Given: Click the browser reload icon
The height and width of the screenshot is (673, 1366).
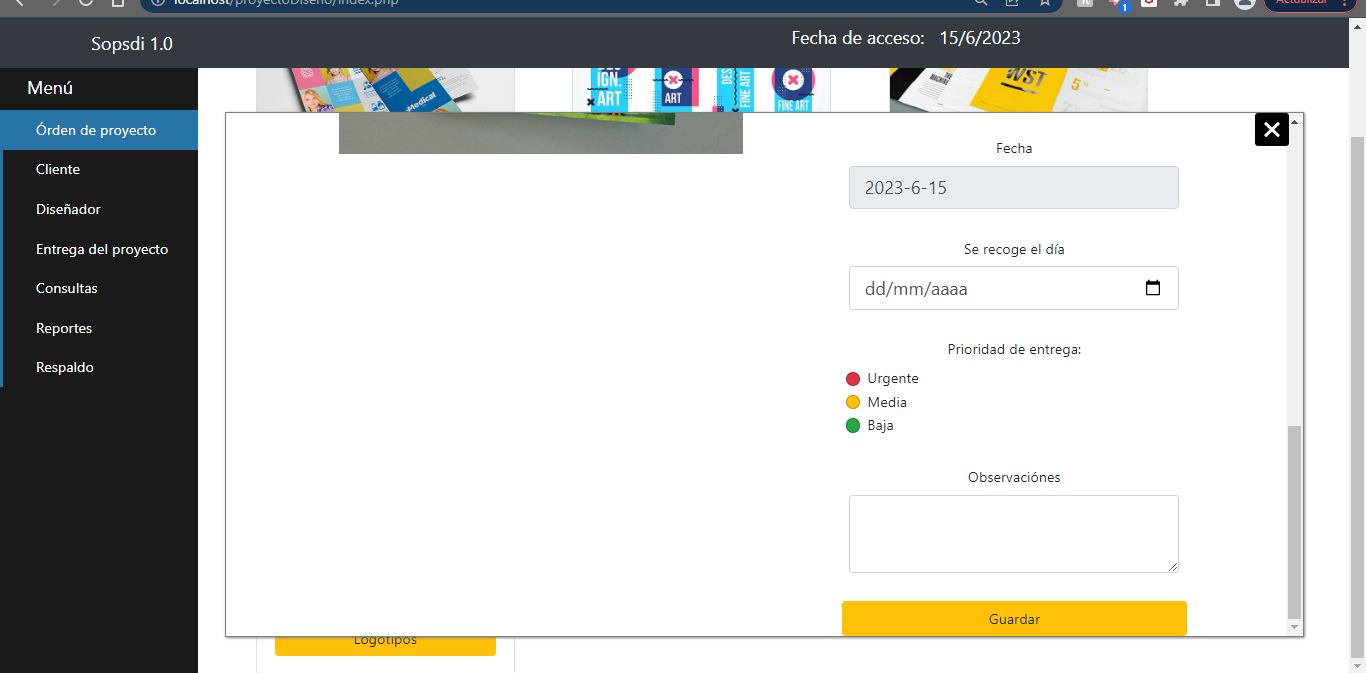Looking at the screenshot, I should pyautogui.click(x=86, y=3).
